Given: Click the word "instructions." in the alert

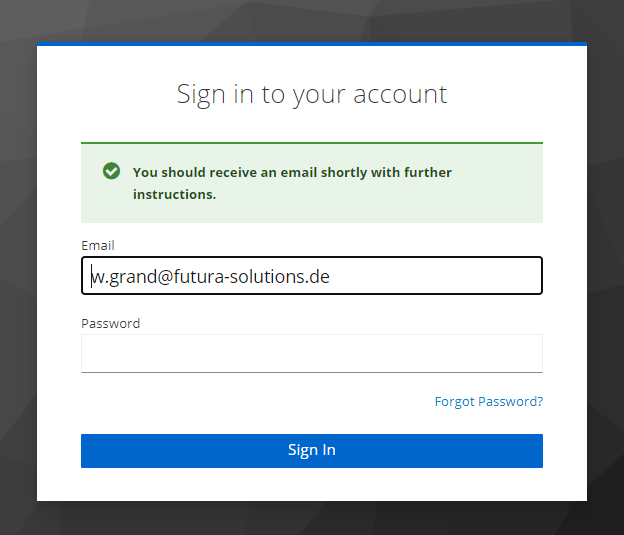Looking at the screenshot, I should click(174, 194).
